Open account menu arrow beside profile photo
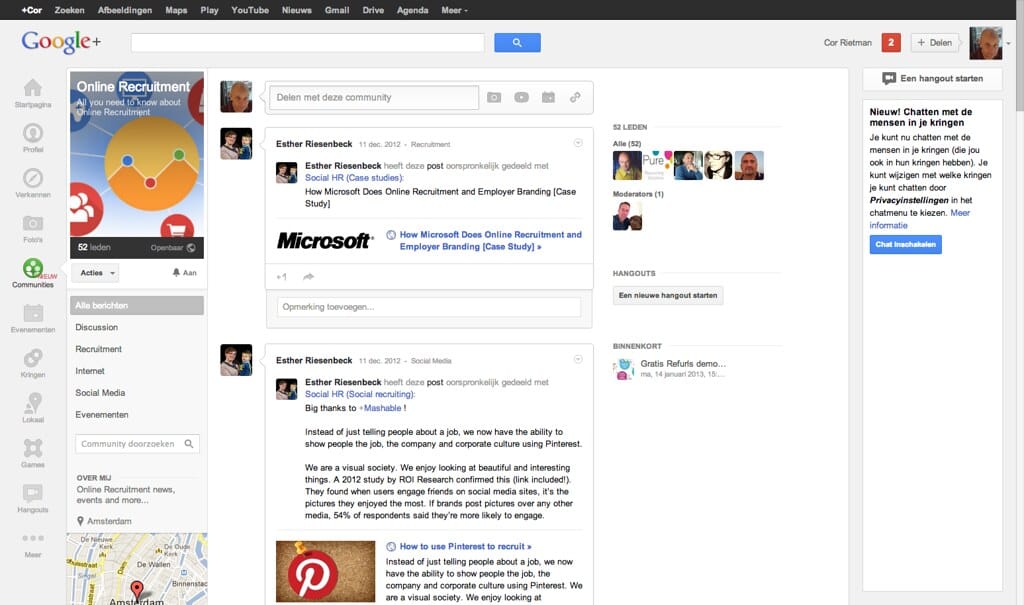1024x605 pixels. pos(1008,43)
